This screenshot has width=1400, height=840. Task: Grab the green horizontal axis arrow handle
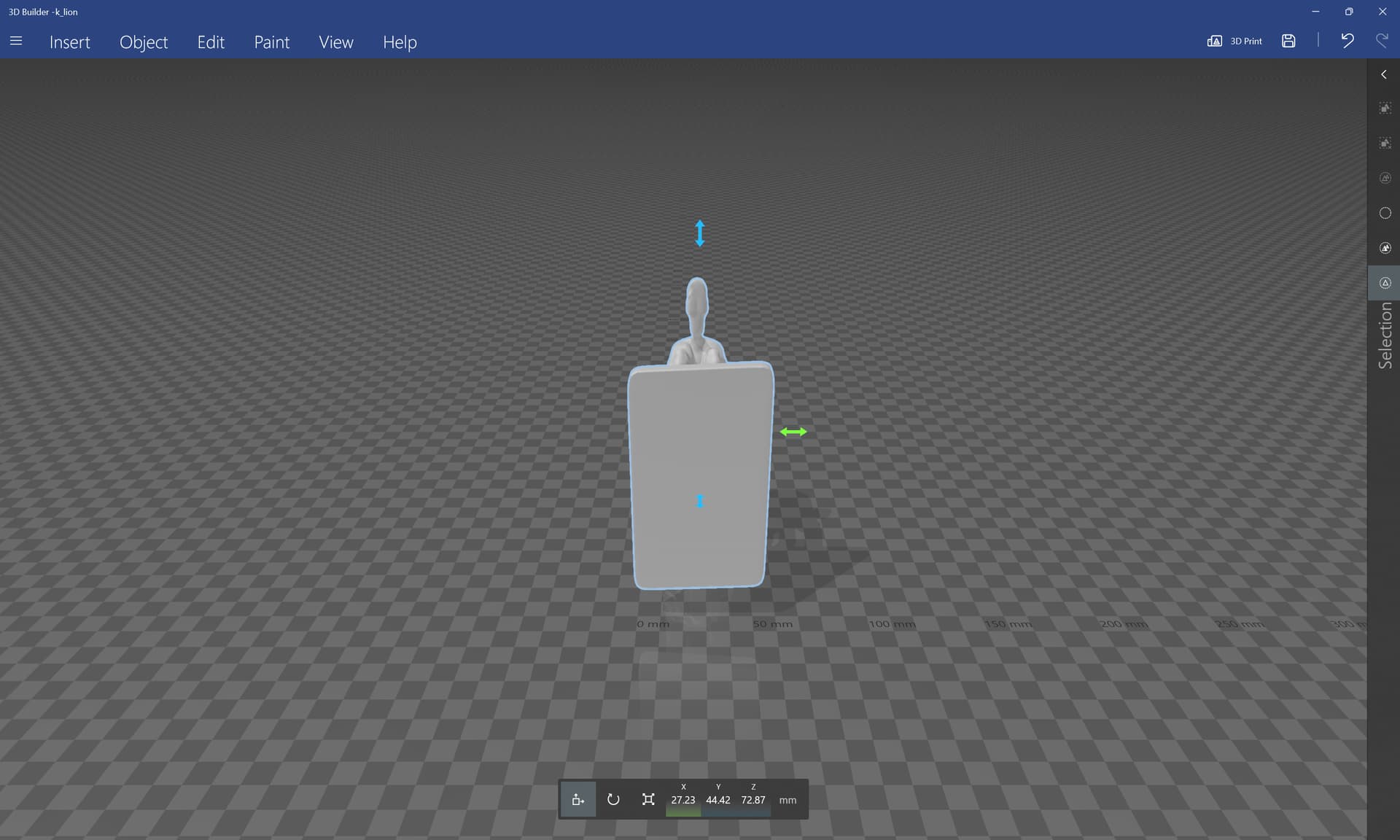(x=793, y=432)
